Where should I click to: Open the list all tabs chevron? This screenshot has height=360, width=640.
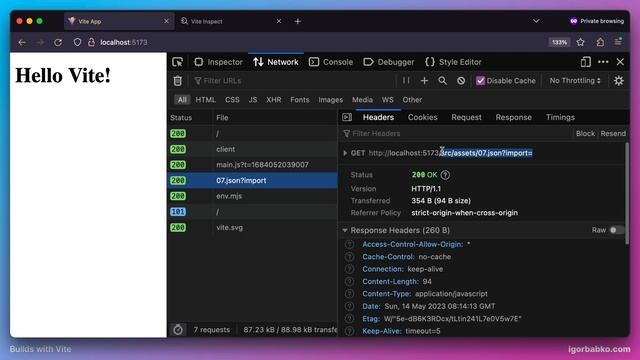click(x=536, y=21)
